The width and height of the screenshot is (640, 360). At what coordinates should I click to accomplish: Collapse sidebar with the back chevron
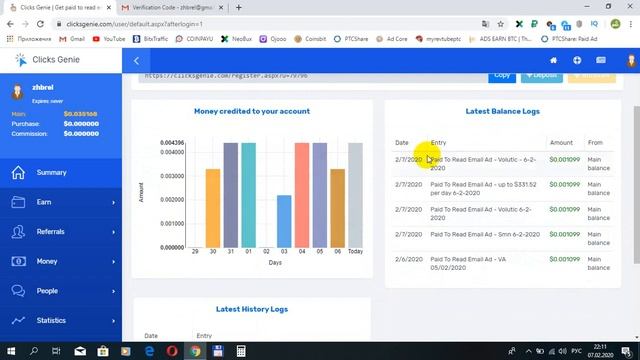(136, 61)
